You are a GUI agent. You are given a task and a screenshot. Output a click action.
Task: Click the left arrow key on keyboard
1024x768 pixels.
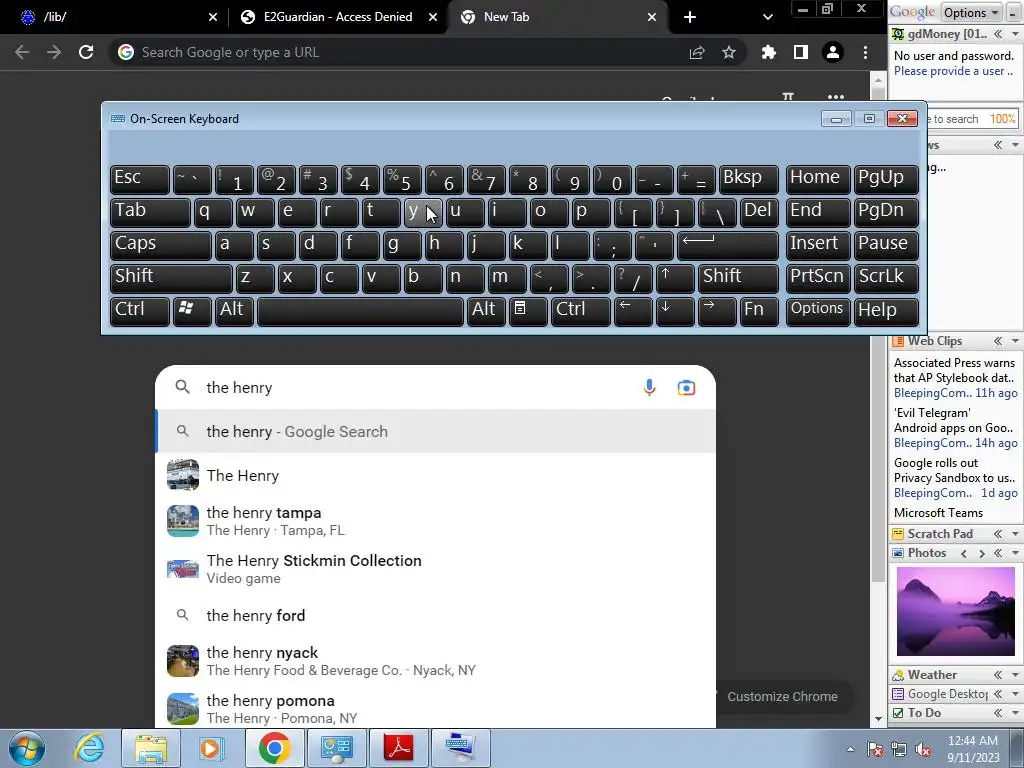[633, 312]
